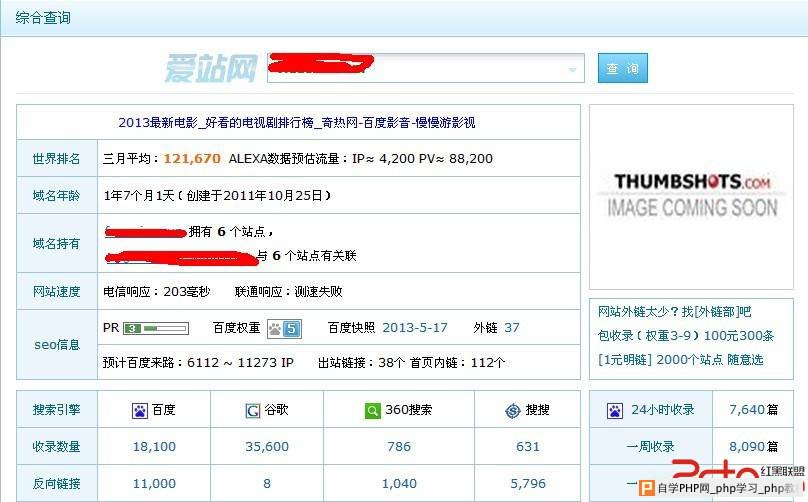Click the 360搜索 magnifier icon
The image size is (808, 502).
click(x=372, y=410)
